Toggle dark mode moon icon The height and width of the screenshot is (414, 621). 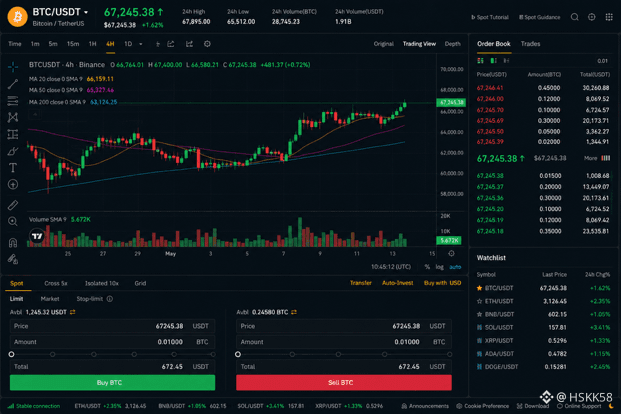(611, 406)
